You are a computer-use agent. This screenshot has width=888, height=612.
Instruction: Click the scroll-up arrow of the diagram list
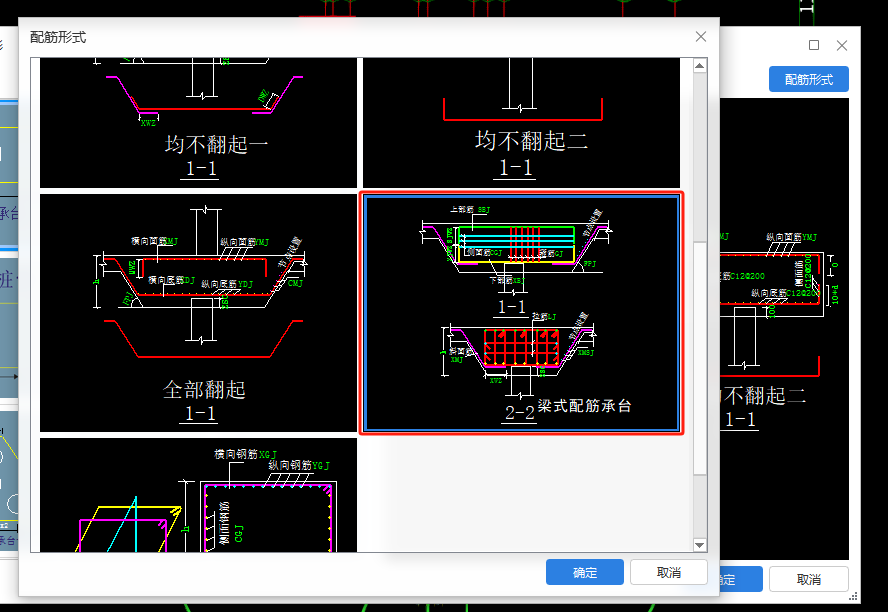click(x=699, y=66)
